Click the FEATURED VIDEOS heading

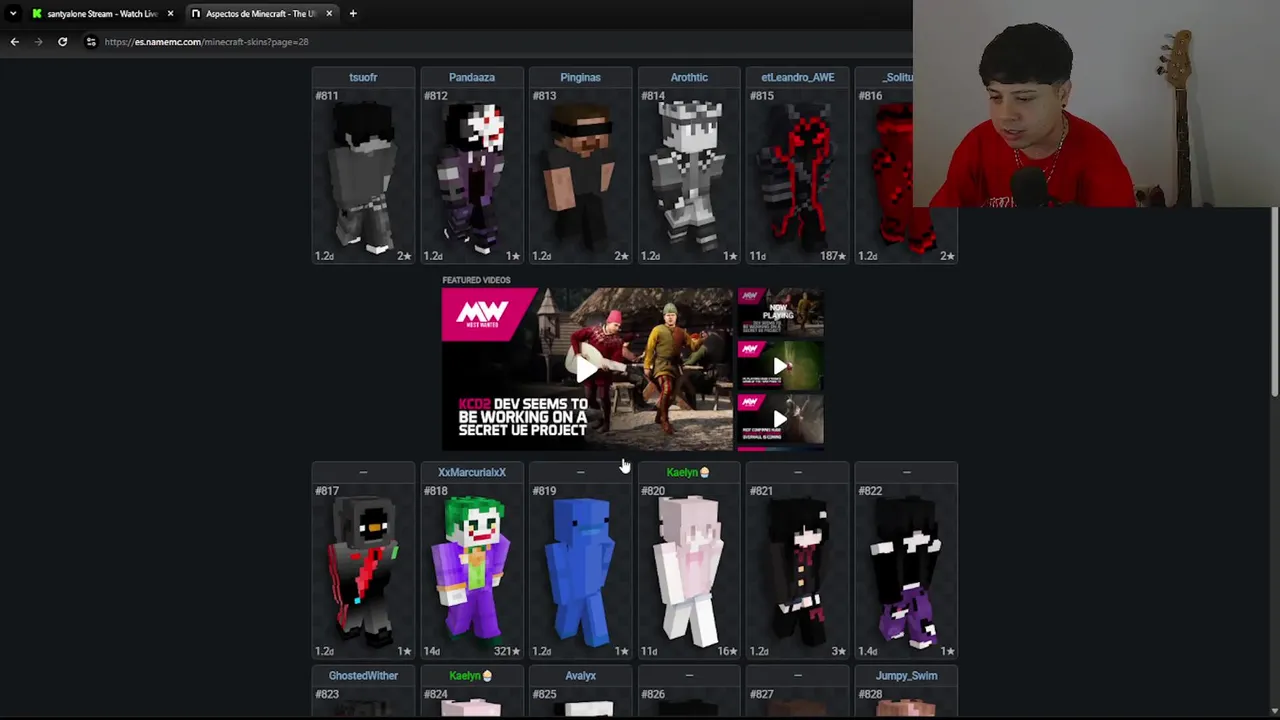click(x=476, y=280)
